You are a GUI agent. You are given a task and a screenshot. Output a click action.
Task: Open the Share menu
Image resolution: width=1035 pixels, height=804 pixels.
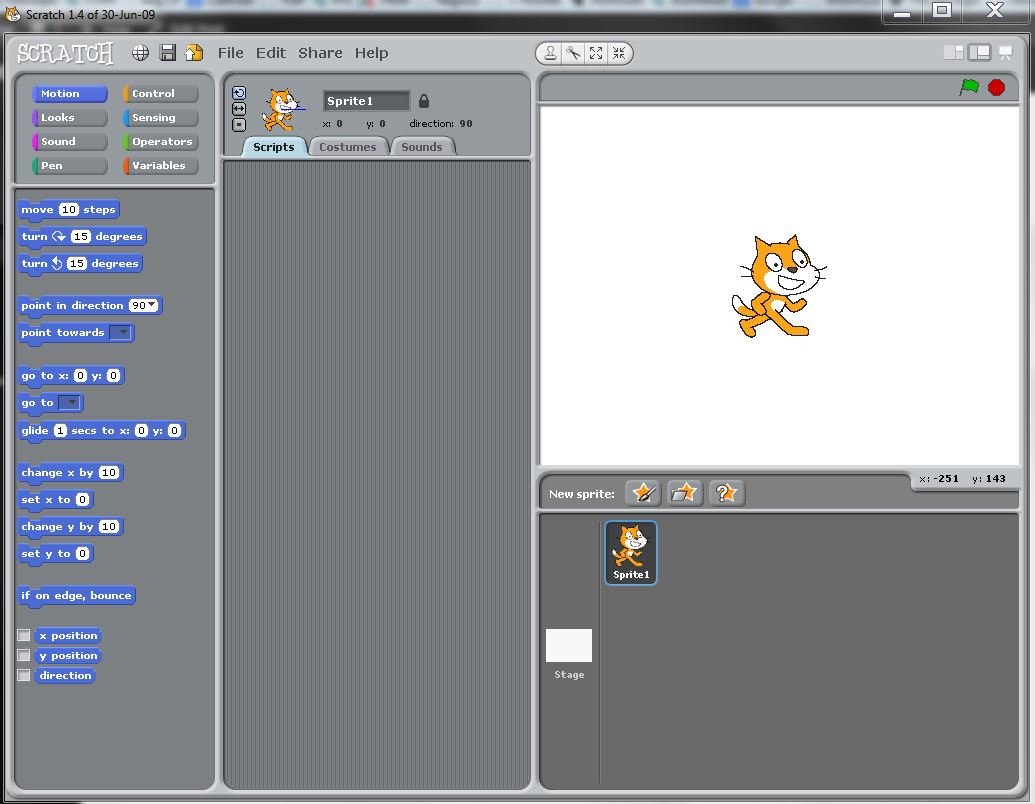point(320,53)
